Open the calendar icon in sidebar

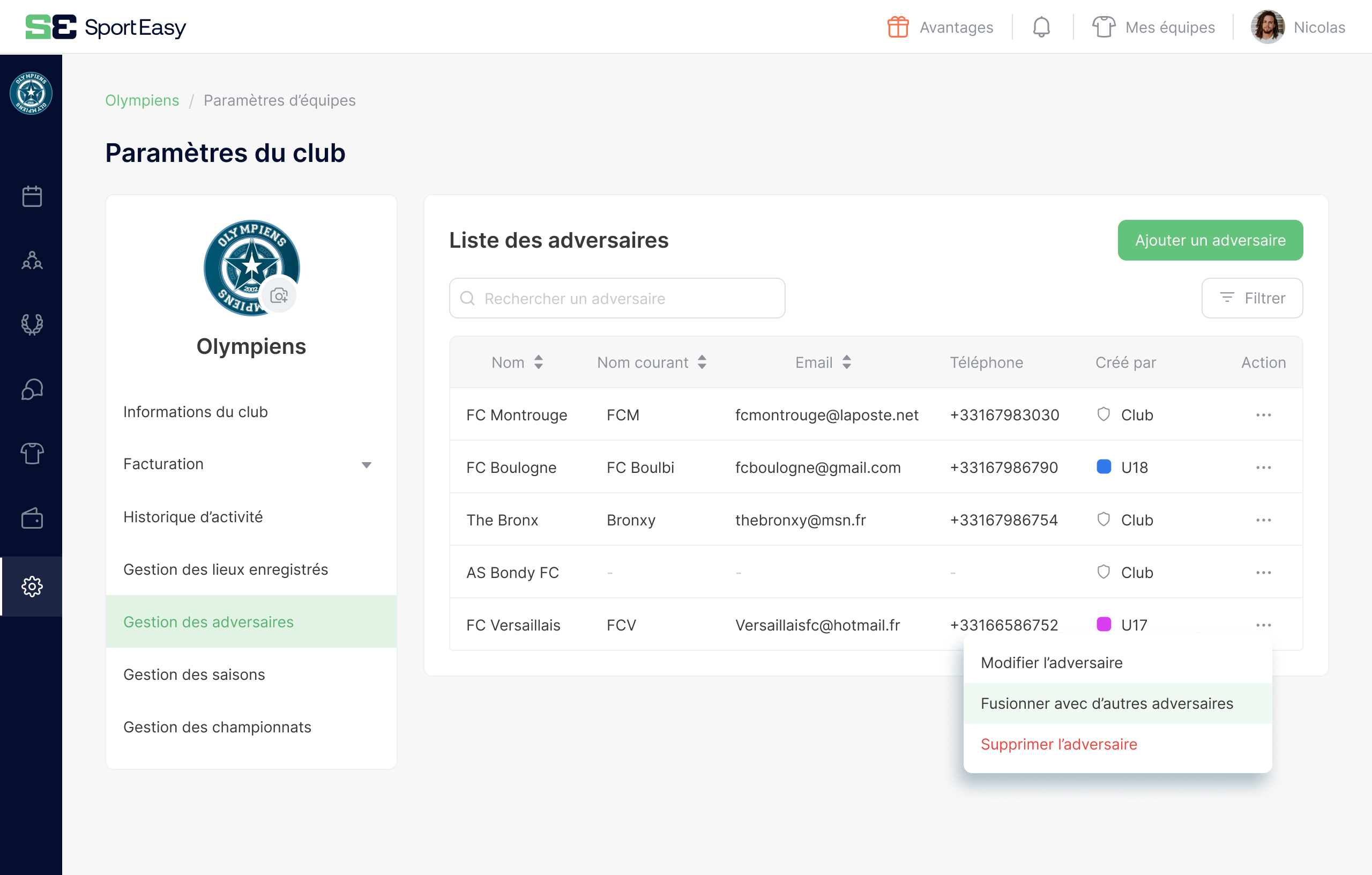point(32,196)
